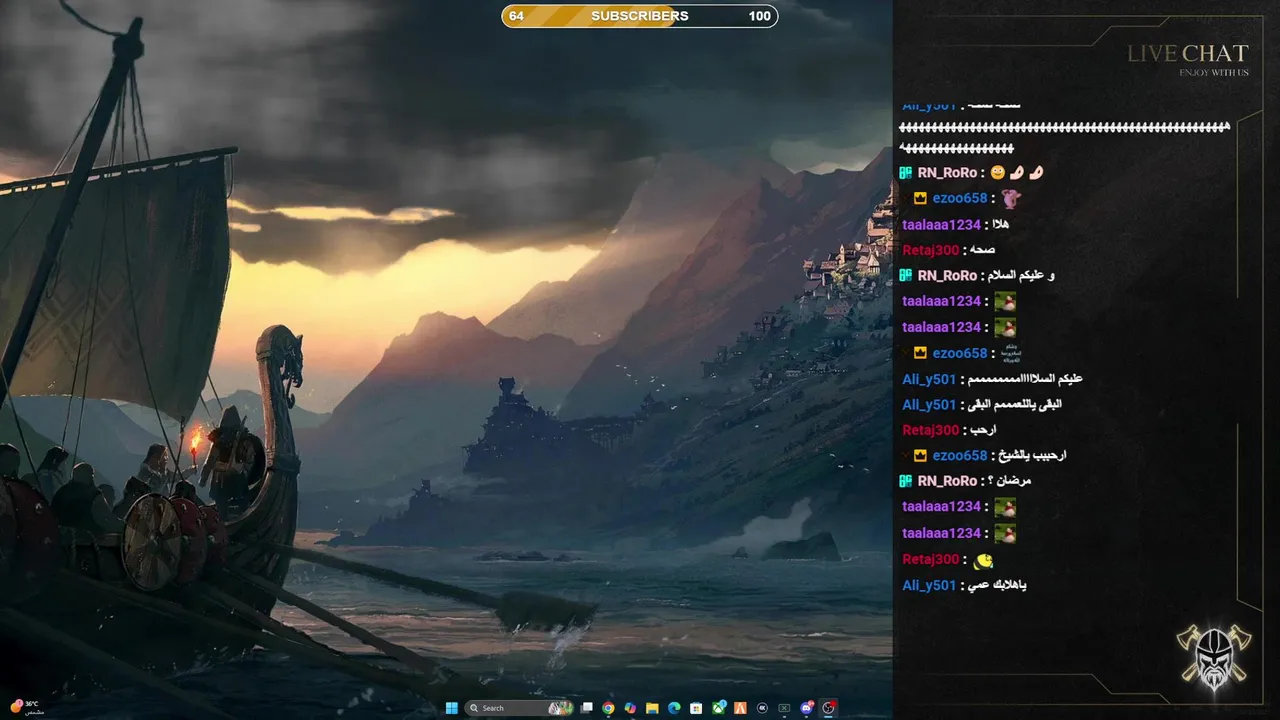The image size is (1280, 720).
Task: Open Microsoft Copilot from the taskbar
Action: [630, 708]
